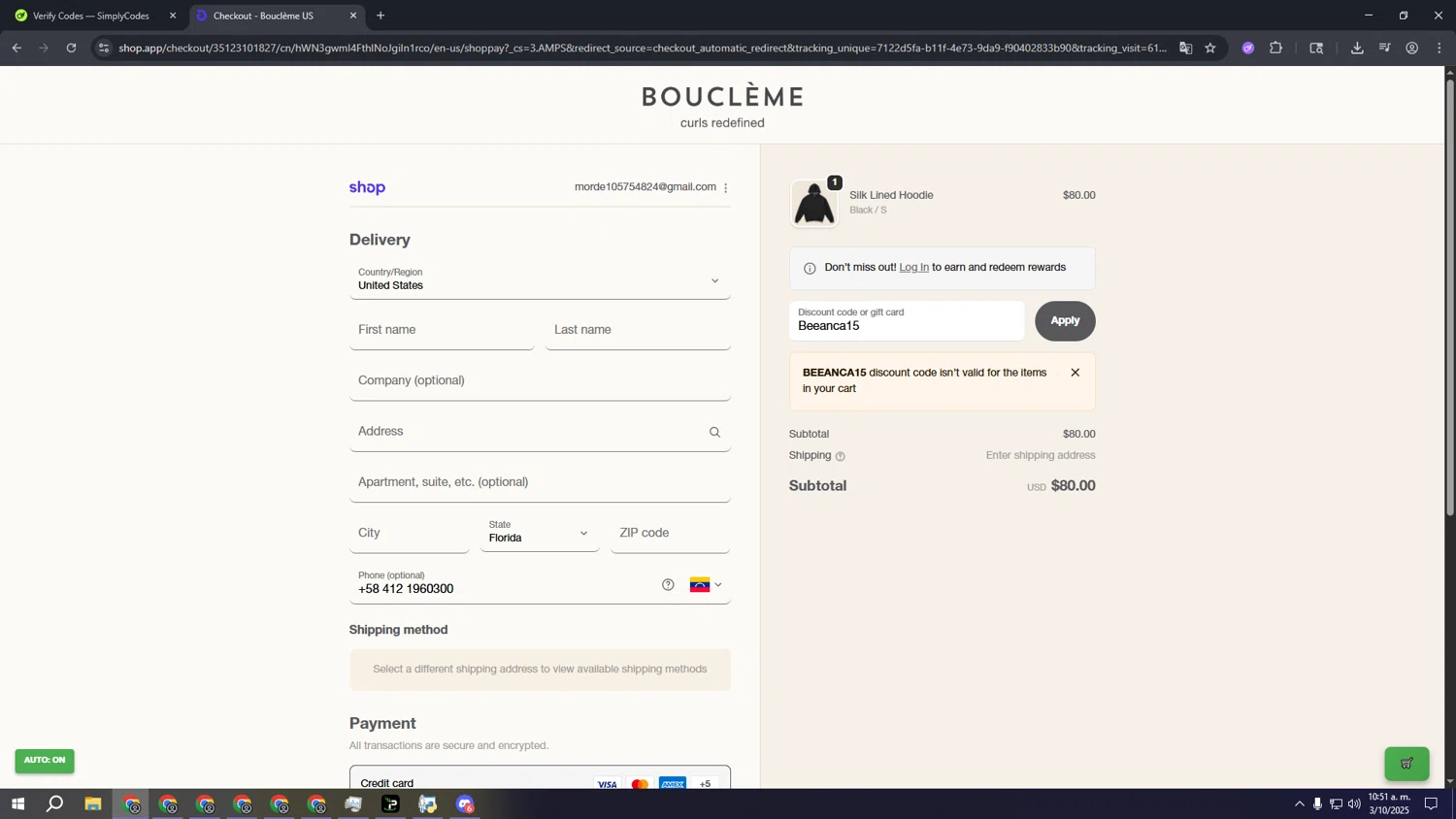Click the Shop logo
The width and height of the screenshot is (1456, 819).
point(367,187)
